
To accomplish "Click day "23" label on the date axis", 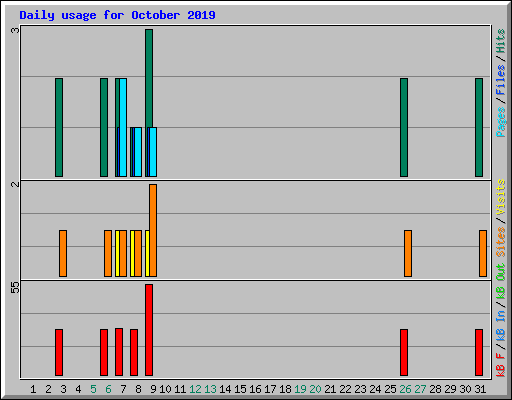I will pyautogui.click(x=360, y=389).
